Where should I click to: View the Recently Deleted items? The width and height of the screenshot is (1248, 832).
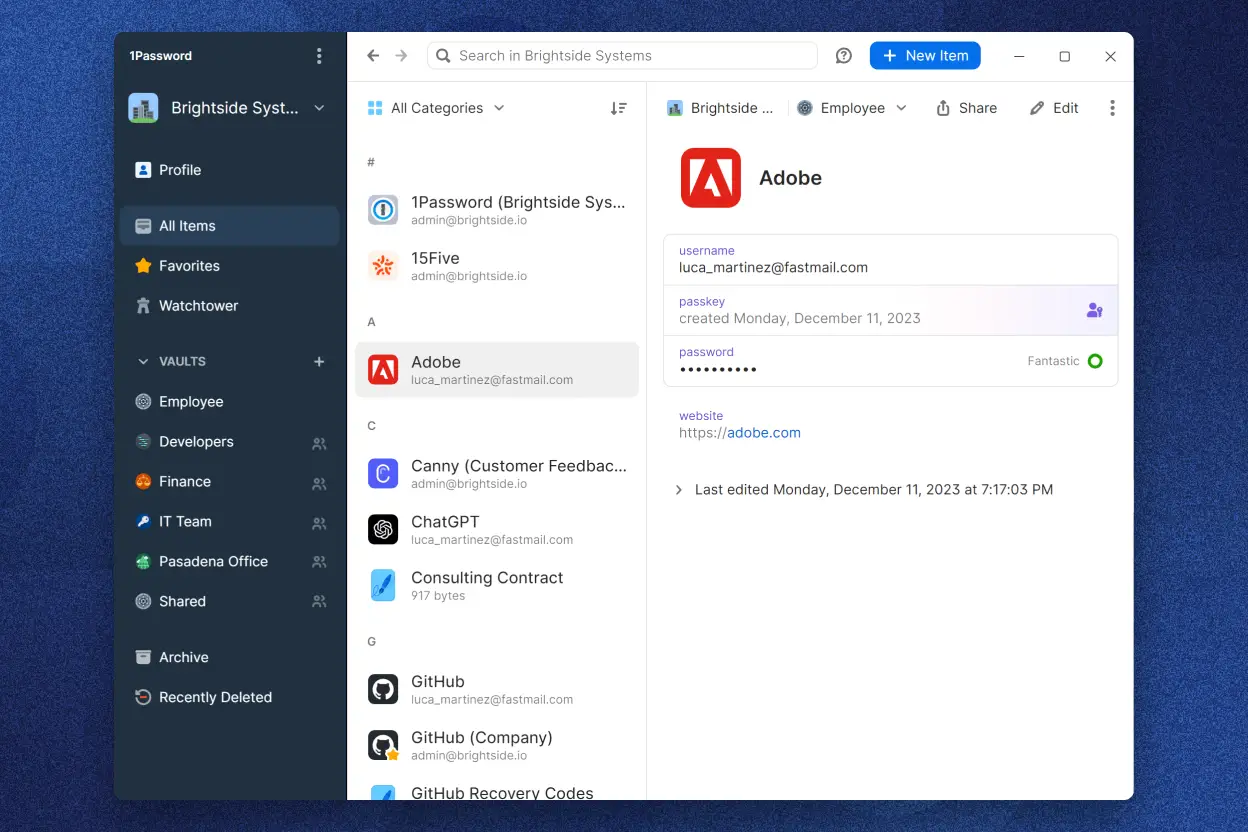[x=215, y=696]
